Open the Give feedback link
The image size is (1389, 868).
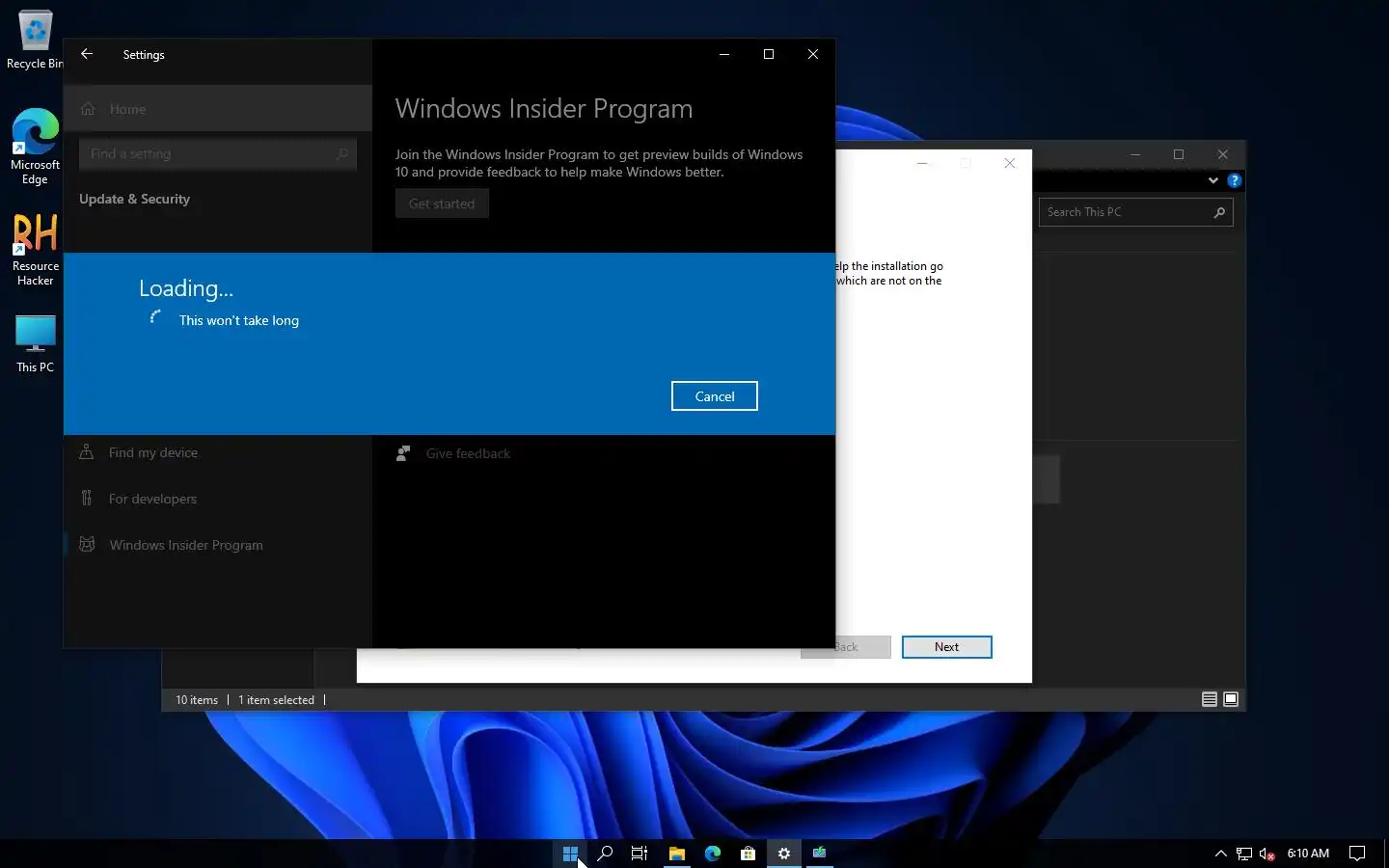pos(468,453)
